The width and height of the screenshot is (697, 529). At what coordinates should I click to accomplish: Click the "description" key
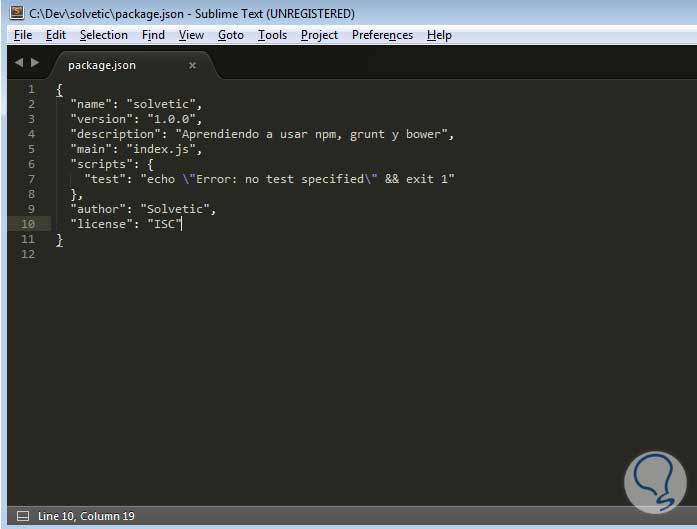click(x=116, y=134)
